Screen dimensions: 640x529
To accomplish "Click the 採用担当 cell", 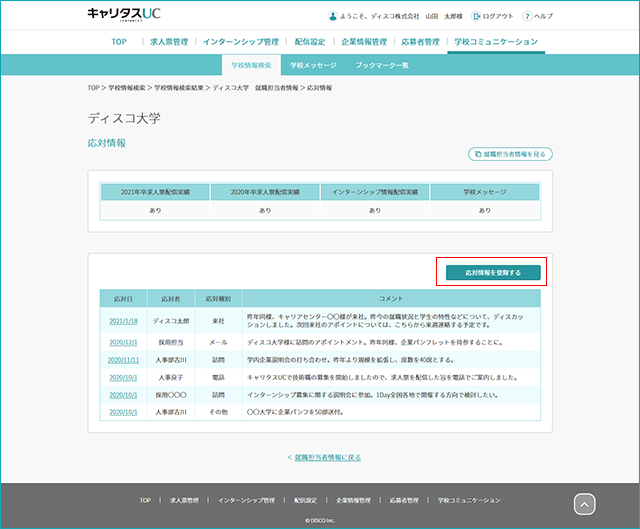I will pos(171,342).
